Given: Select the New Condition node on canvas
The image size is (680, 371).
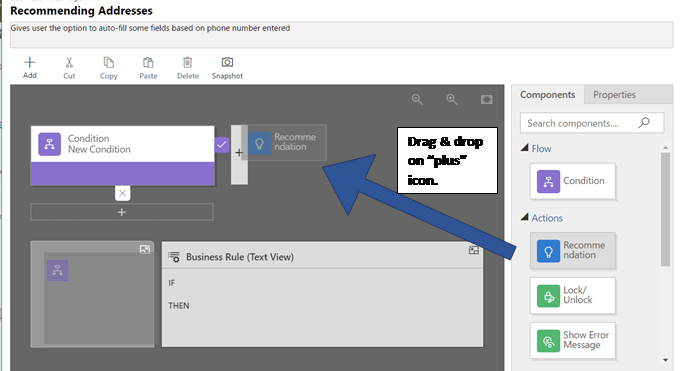Looking at the screenshot, I should 122,155.
